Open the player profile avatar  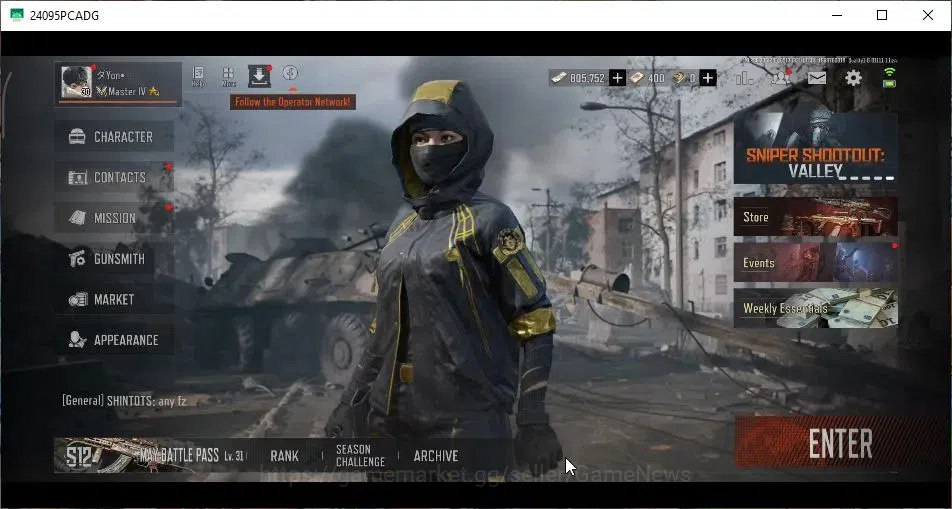[76, 83]
